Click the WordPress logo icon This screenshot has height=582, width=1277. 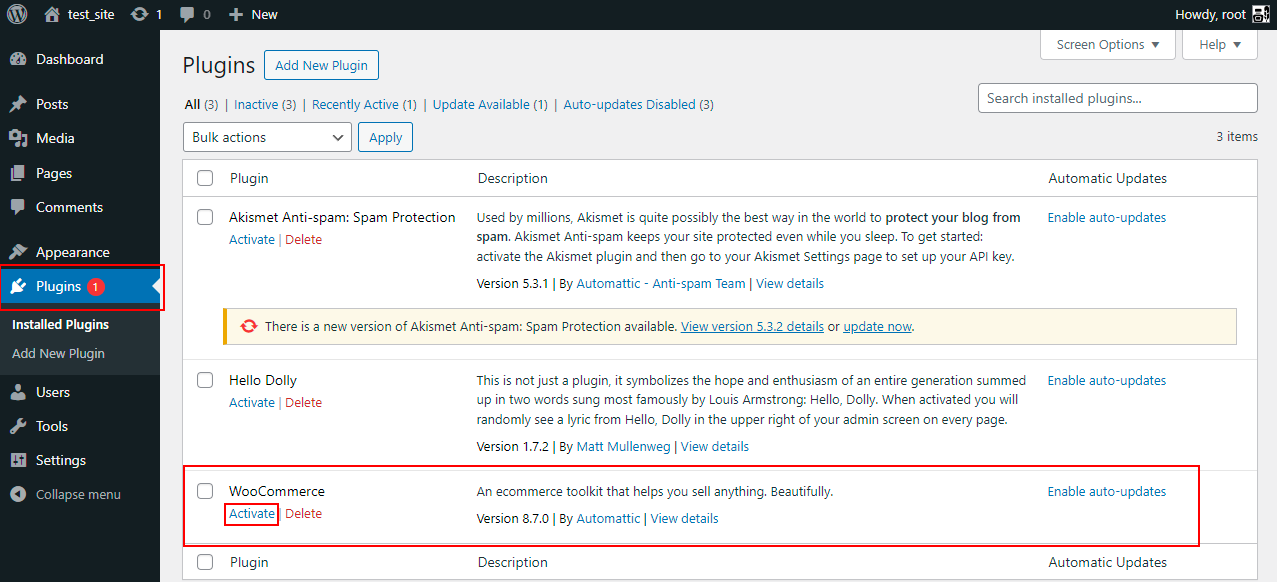(x=17, y=14)
